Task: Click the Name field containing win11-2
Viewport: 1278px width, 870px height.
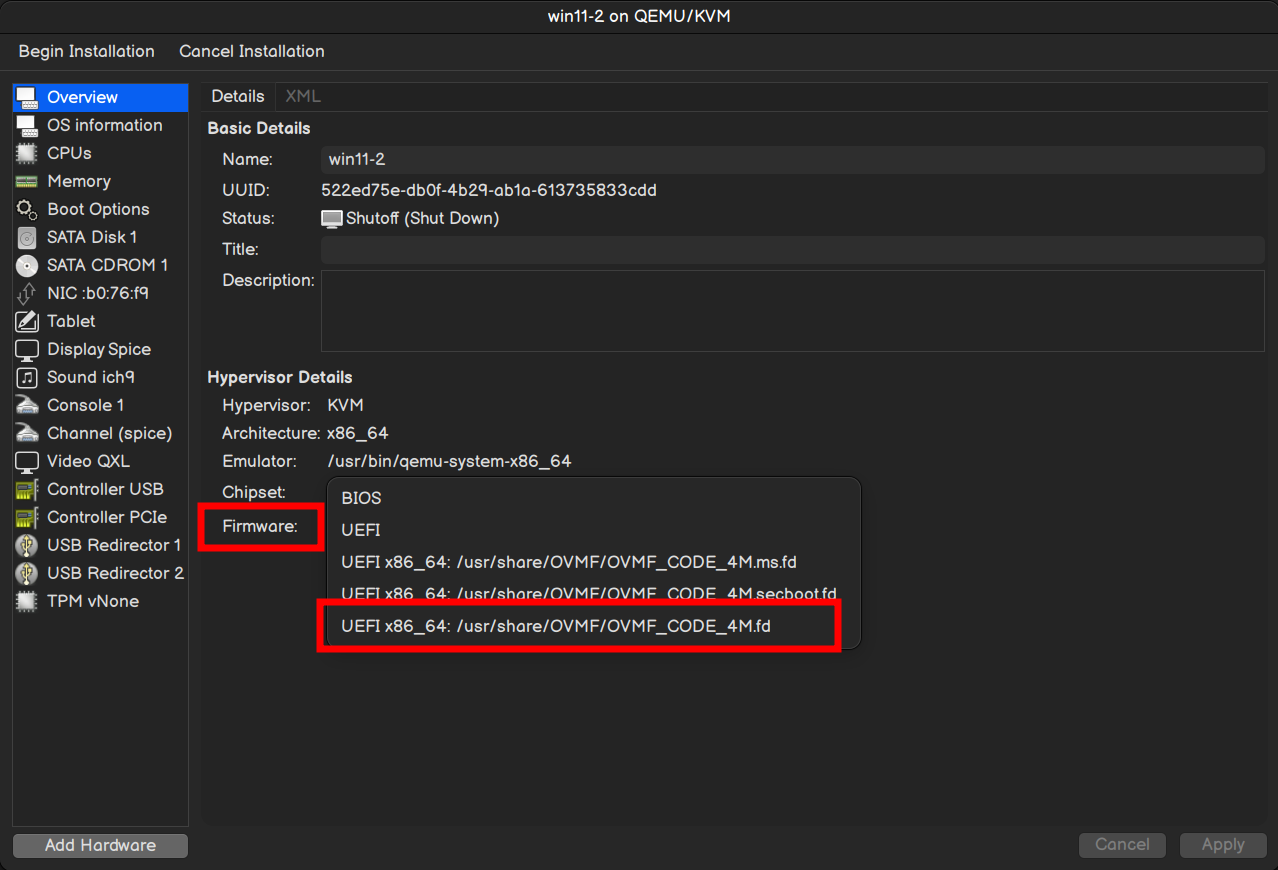Action: [x=793, y=159]
